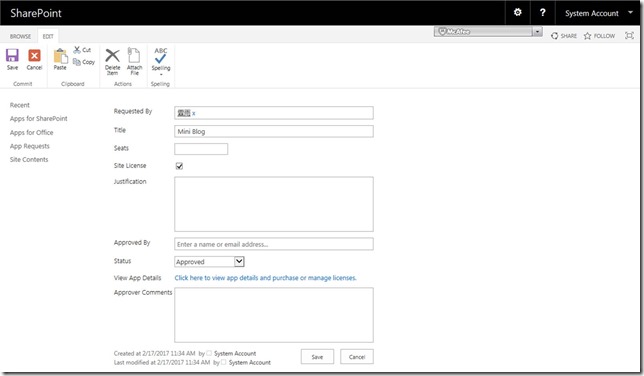Click the Approved By people picker field

pyautogui.click(x=274, y=244)
